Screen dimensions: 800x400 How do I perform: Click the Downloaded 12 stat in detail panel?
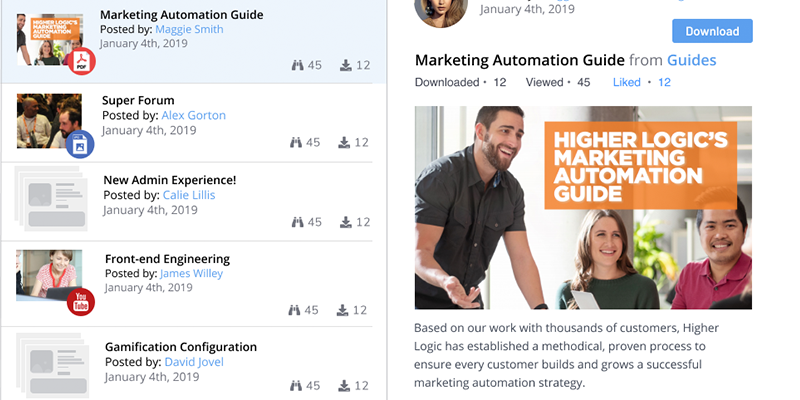pyautogui.click(x=461, y=82)
